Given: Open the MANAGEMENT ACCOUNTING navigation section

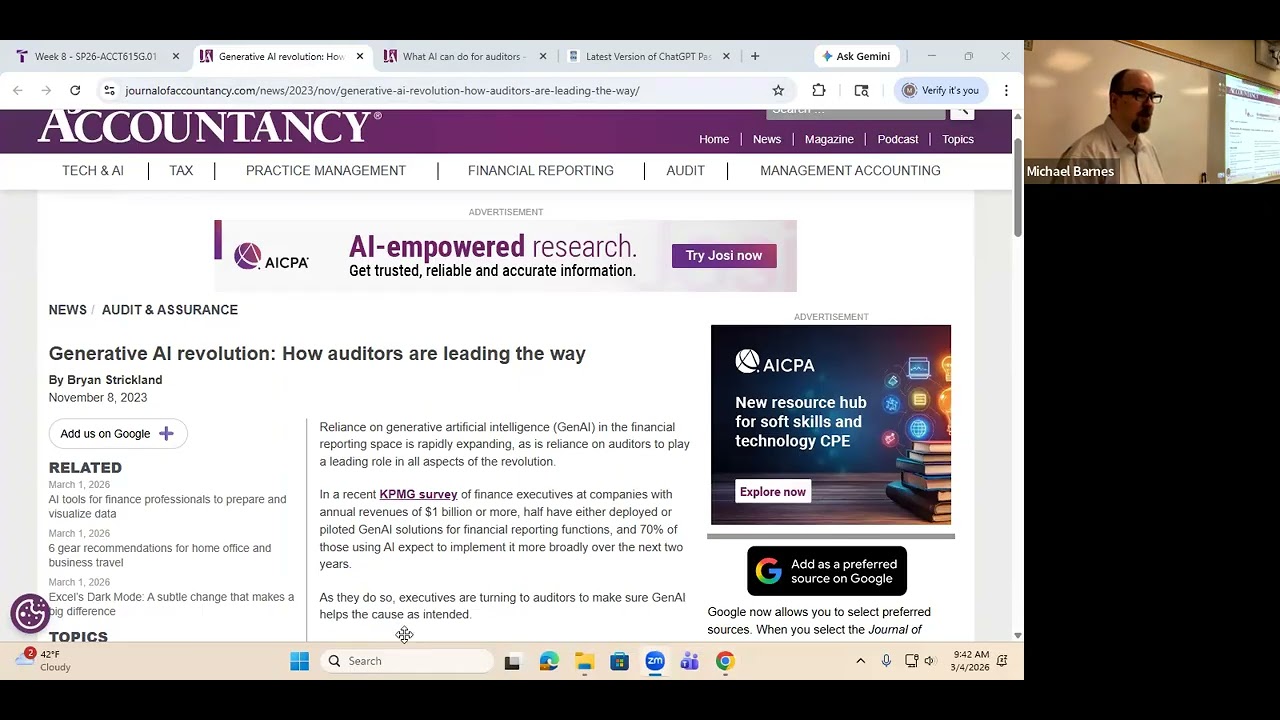Looking at the screenshot, I should [850, 171].
